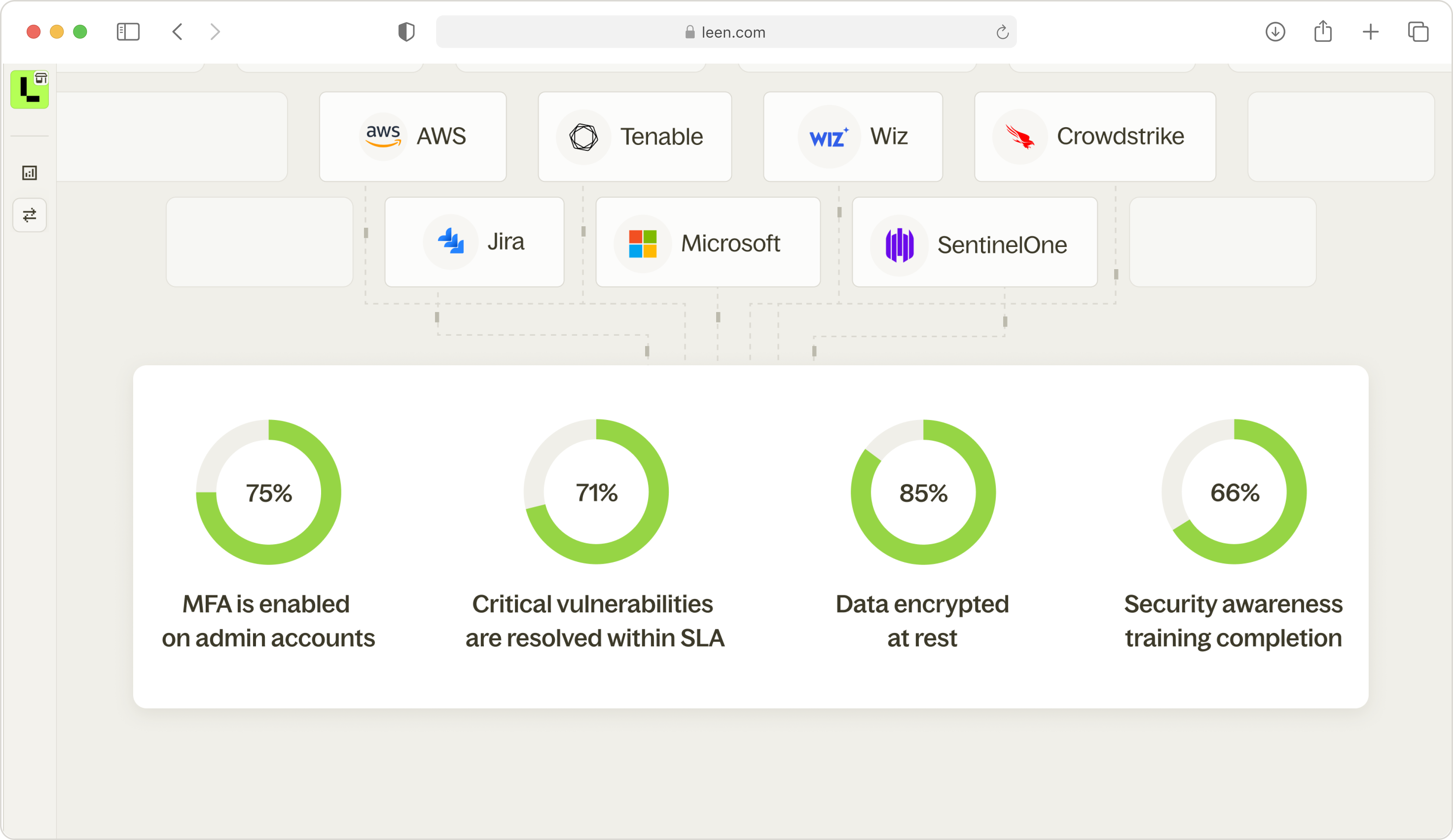Image resolution: width=1453 pixels, height=840 pixels.
Task: Select the swap arrows sidebar icon
Action: click(29, 215)
